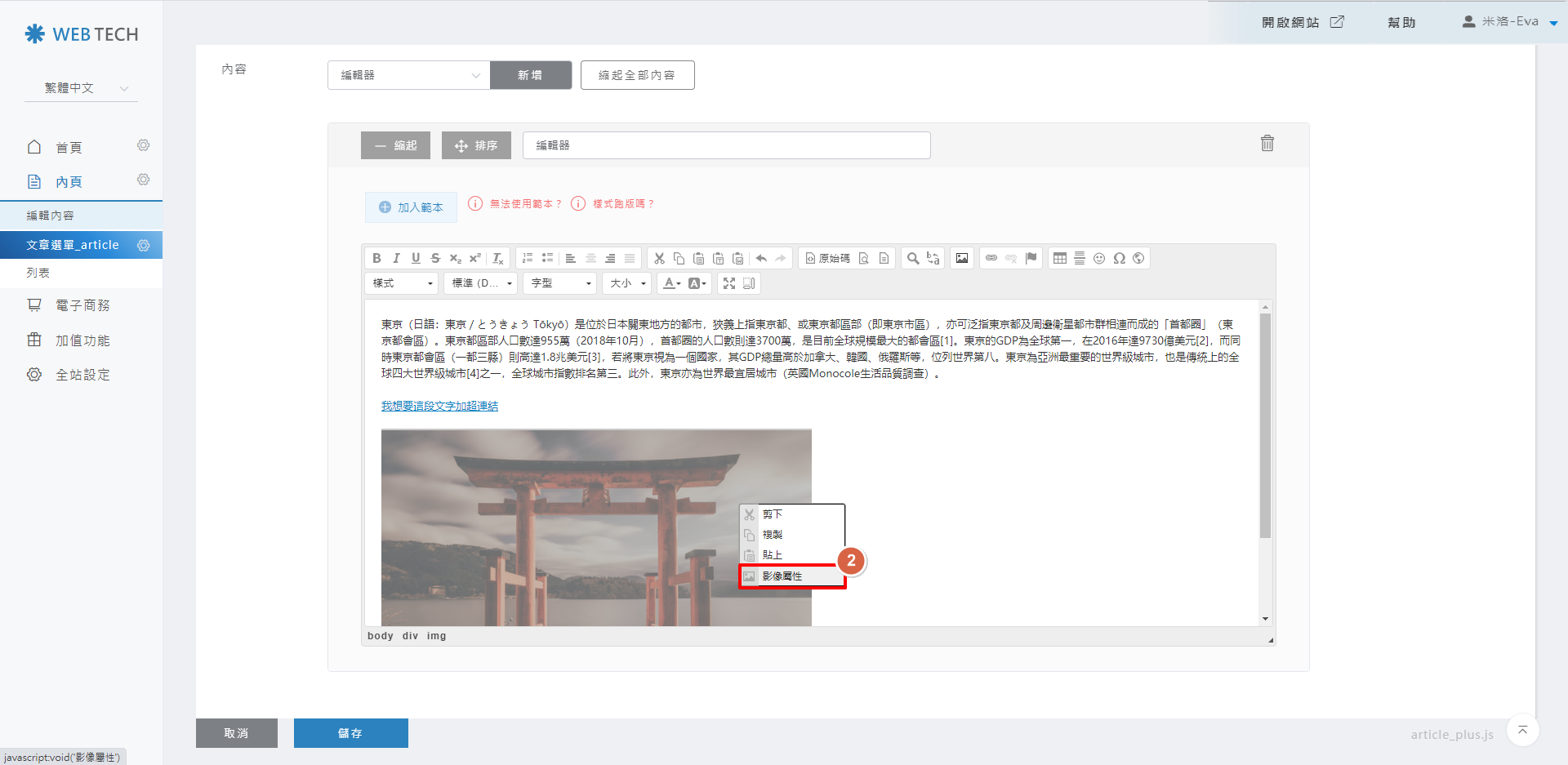Open the 樣式 styles dropdown
The height and width of the screenshot is (765, 1568).
[403, 283]
